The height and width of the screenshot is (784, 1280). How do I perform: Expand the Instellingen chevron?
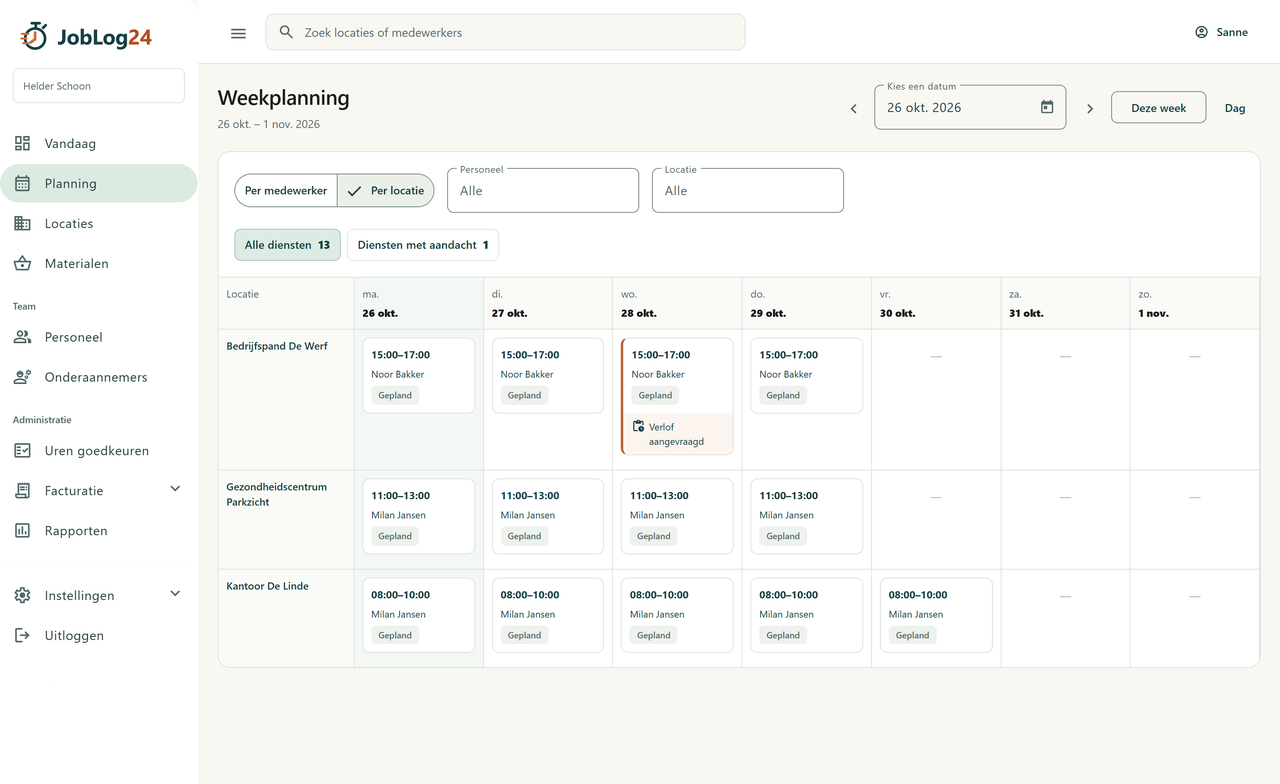click(175, 593)
